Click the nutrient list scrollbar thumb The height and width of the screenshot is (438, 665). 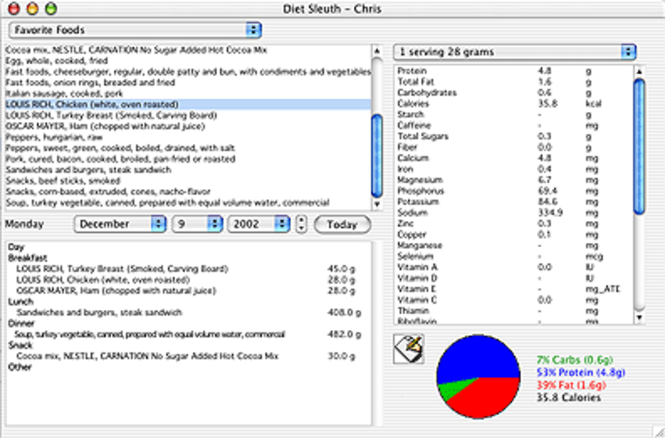coord(639,146)
